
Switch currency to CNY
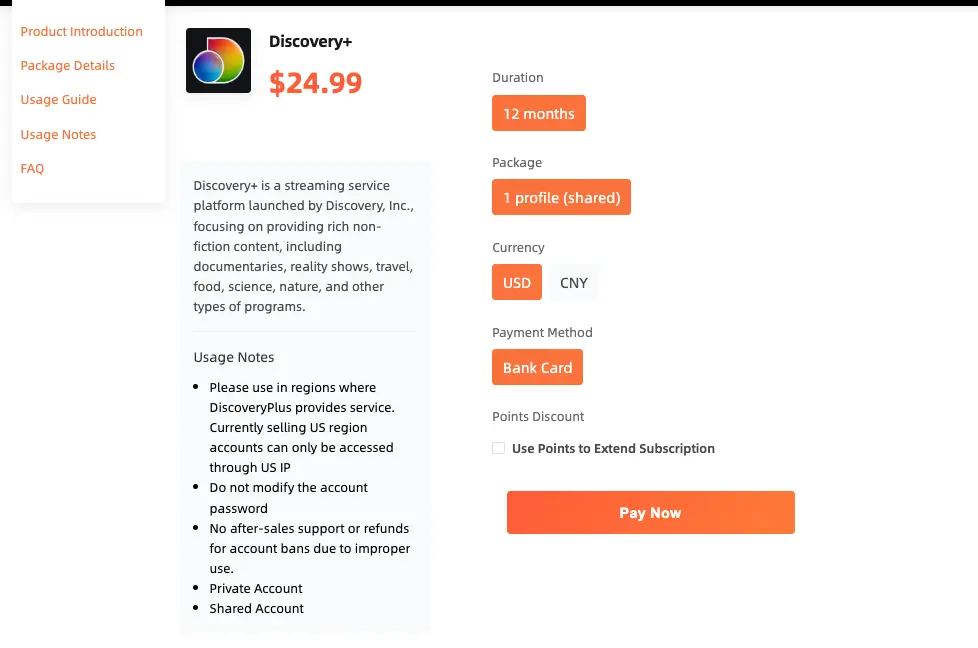point(574,283)
